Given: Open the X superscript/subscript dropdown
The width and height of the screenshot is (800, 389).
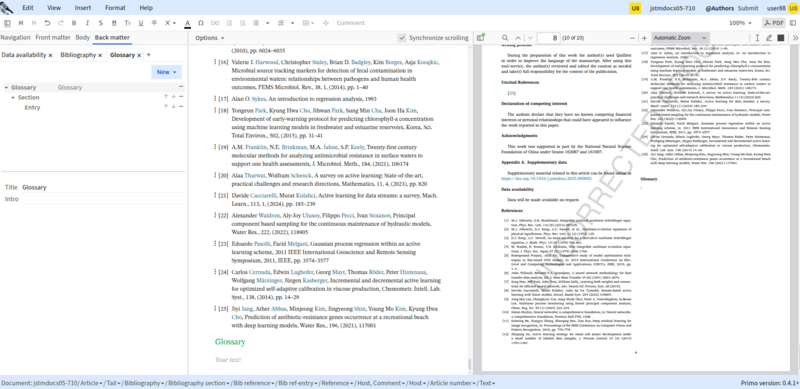Looking at the screenshot, I should pos(170,23).
